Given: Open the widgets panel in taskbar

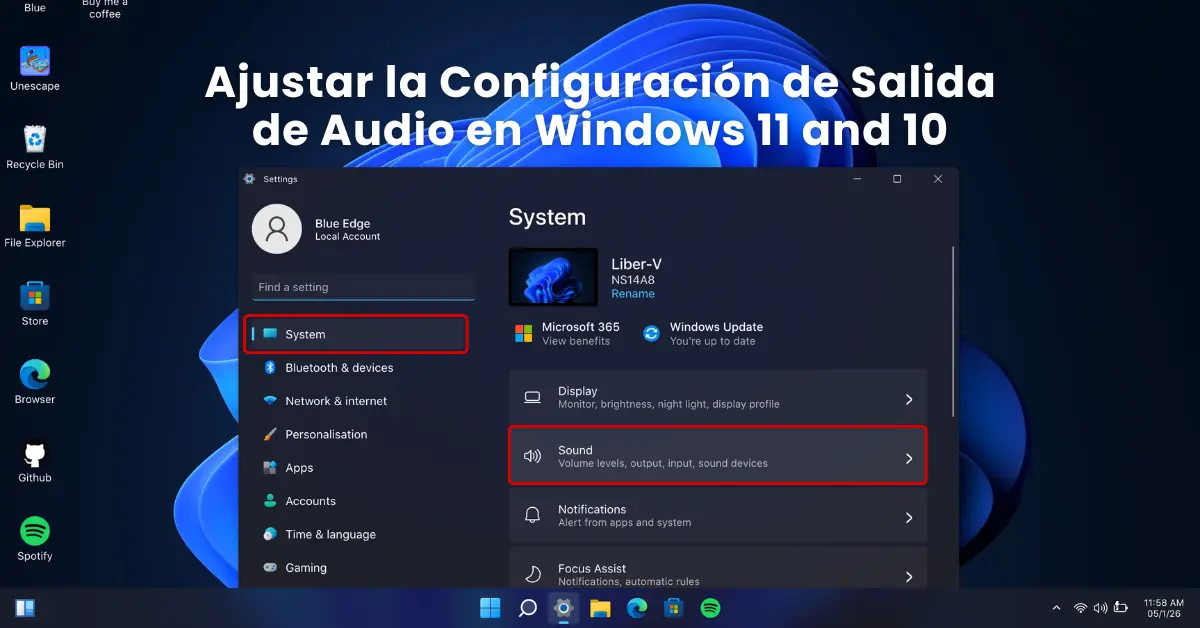Looking at the screenshot, I should [25, 607].
